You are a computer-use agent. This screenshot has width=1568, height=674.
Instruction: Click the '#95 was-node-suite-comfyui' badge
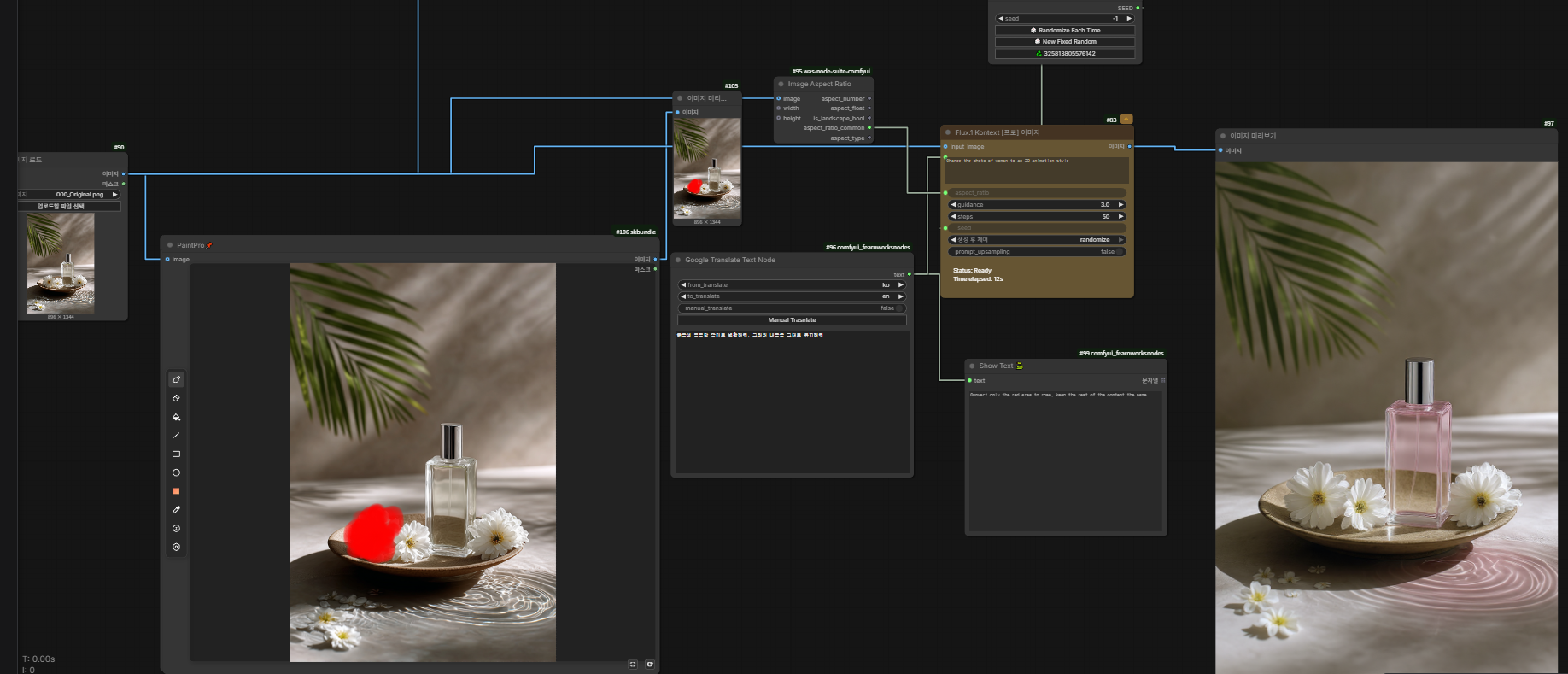(831, 71)
